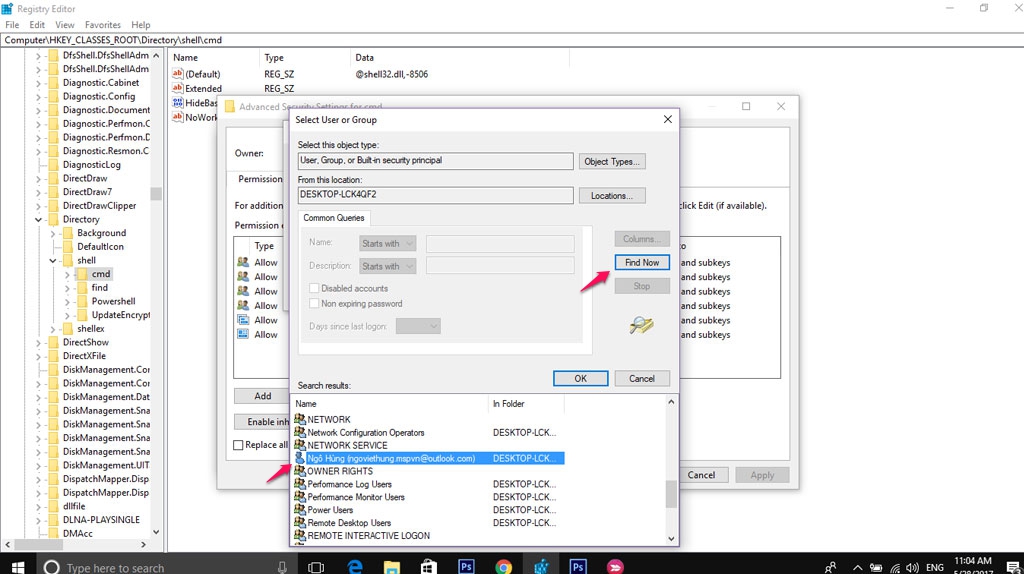This screenshot has width=1024, height=574.
Task: Toggle the Non expiring password checkbox
Action: [315, 304]
